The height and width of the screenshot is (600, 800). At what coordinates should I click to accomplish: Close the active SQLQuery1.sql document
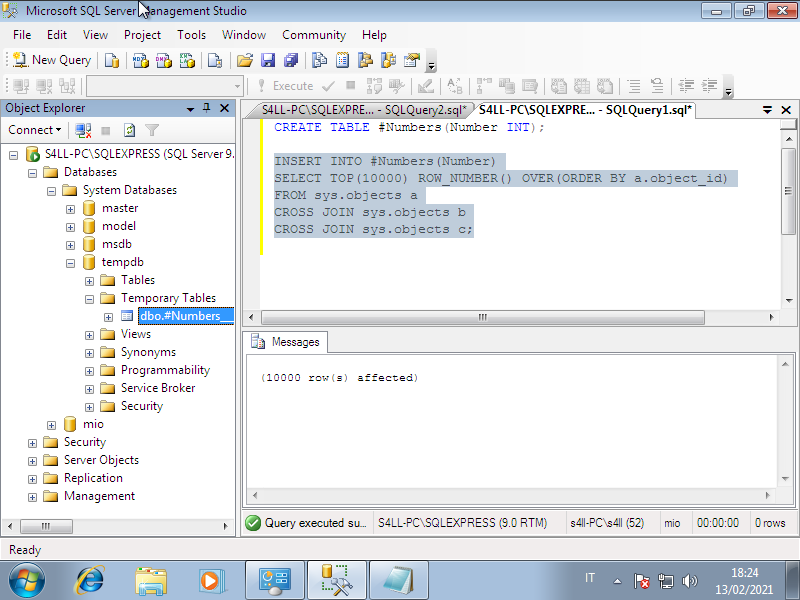pos(786,110)
